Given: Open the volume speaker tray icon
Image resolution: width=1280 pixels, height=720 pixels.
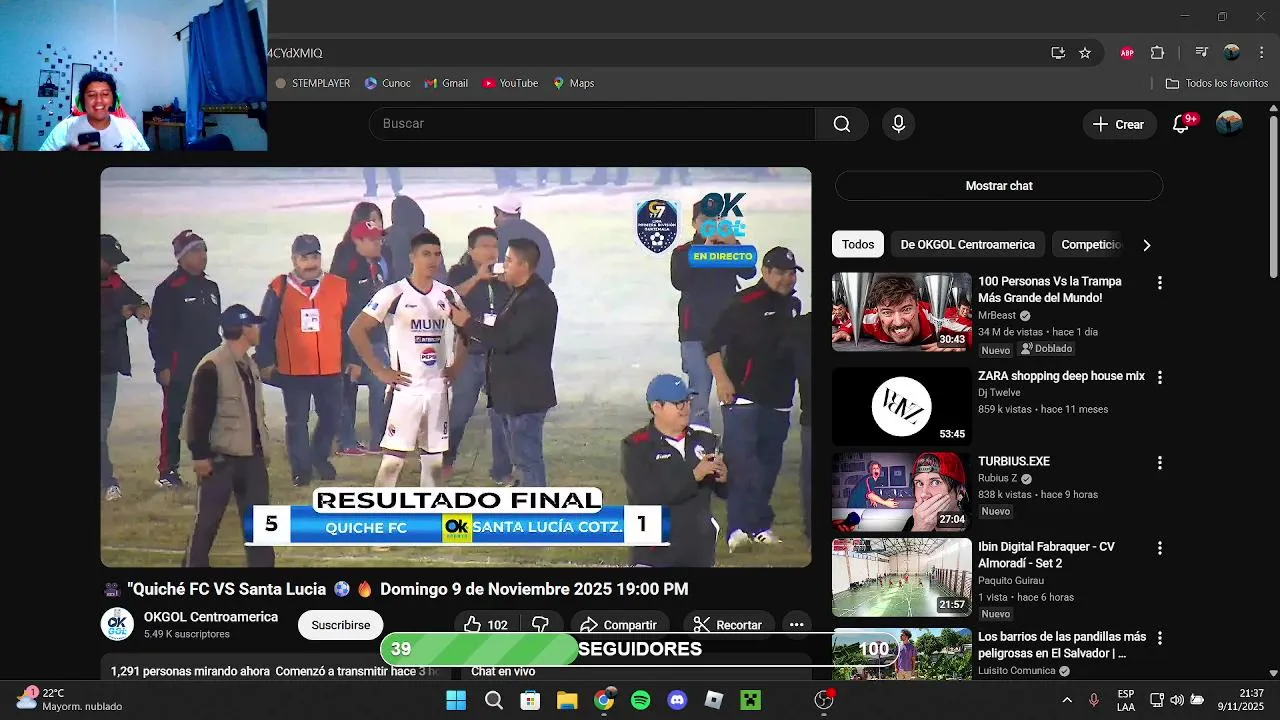Looking at the screenshot, I should [1177, 700].
